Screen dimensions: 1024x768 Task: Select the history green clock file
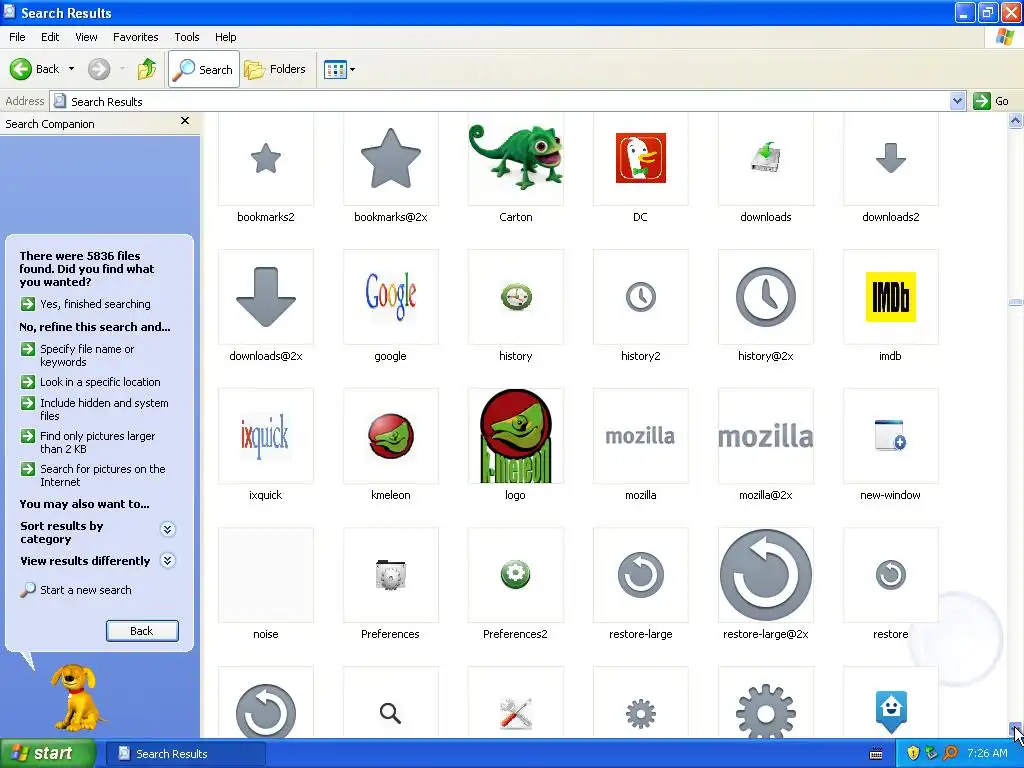click(x=516, y=297)
